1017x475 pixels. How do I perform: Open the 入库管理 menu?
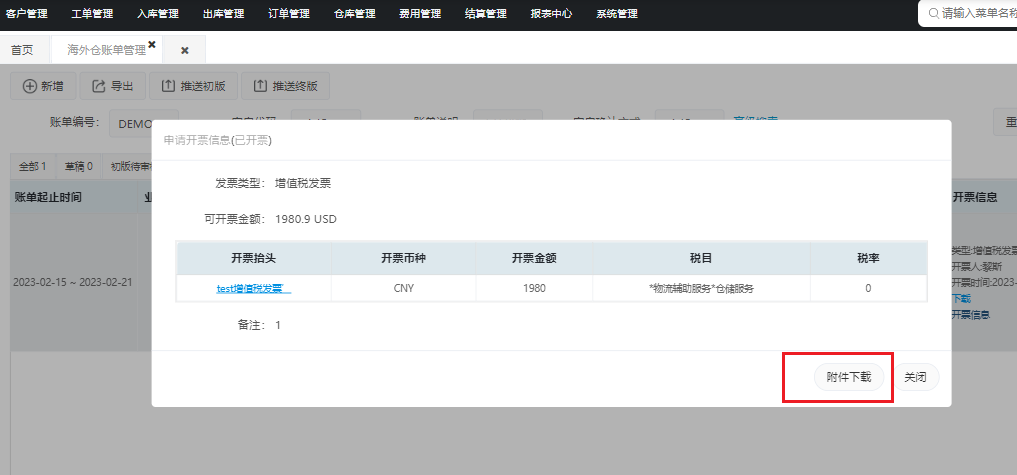[158, 14]
